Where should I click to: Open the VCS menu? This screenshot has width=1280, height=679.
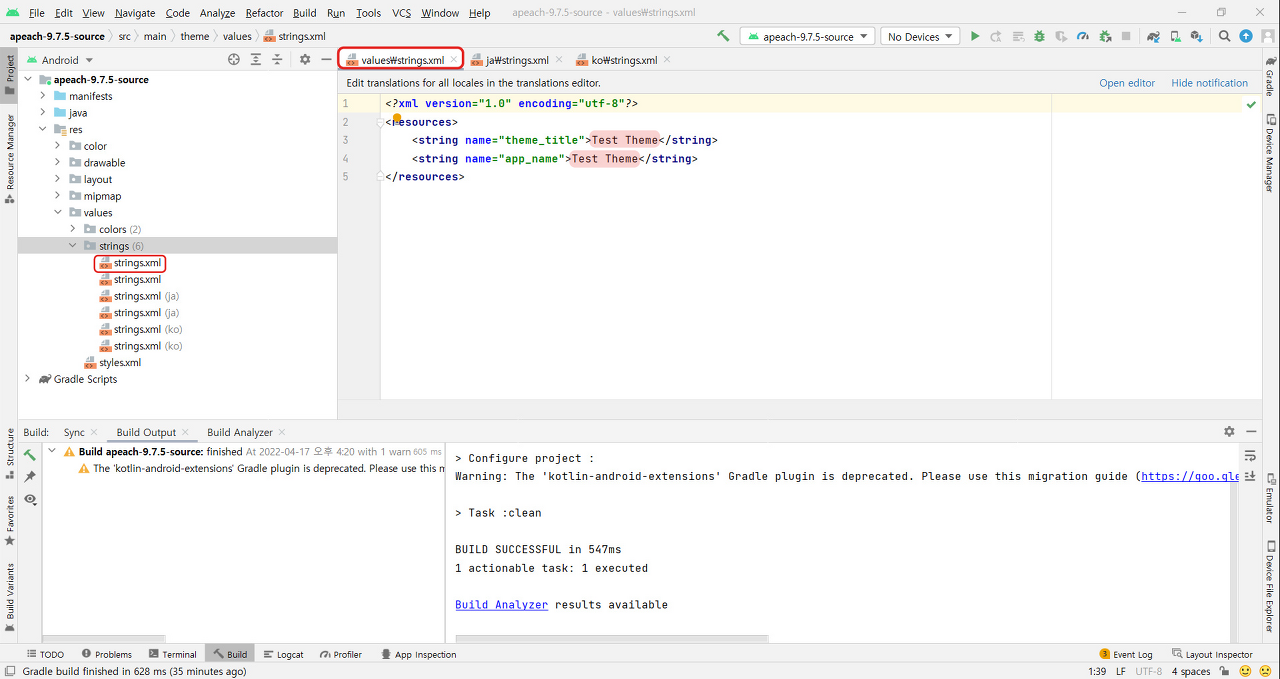401,13
